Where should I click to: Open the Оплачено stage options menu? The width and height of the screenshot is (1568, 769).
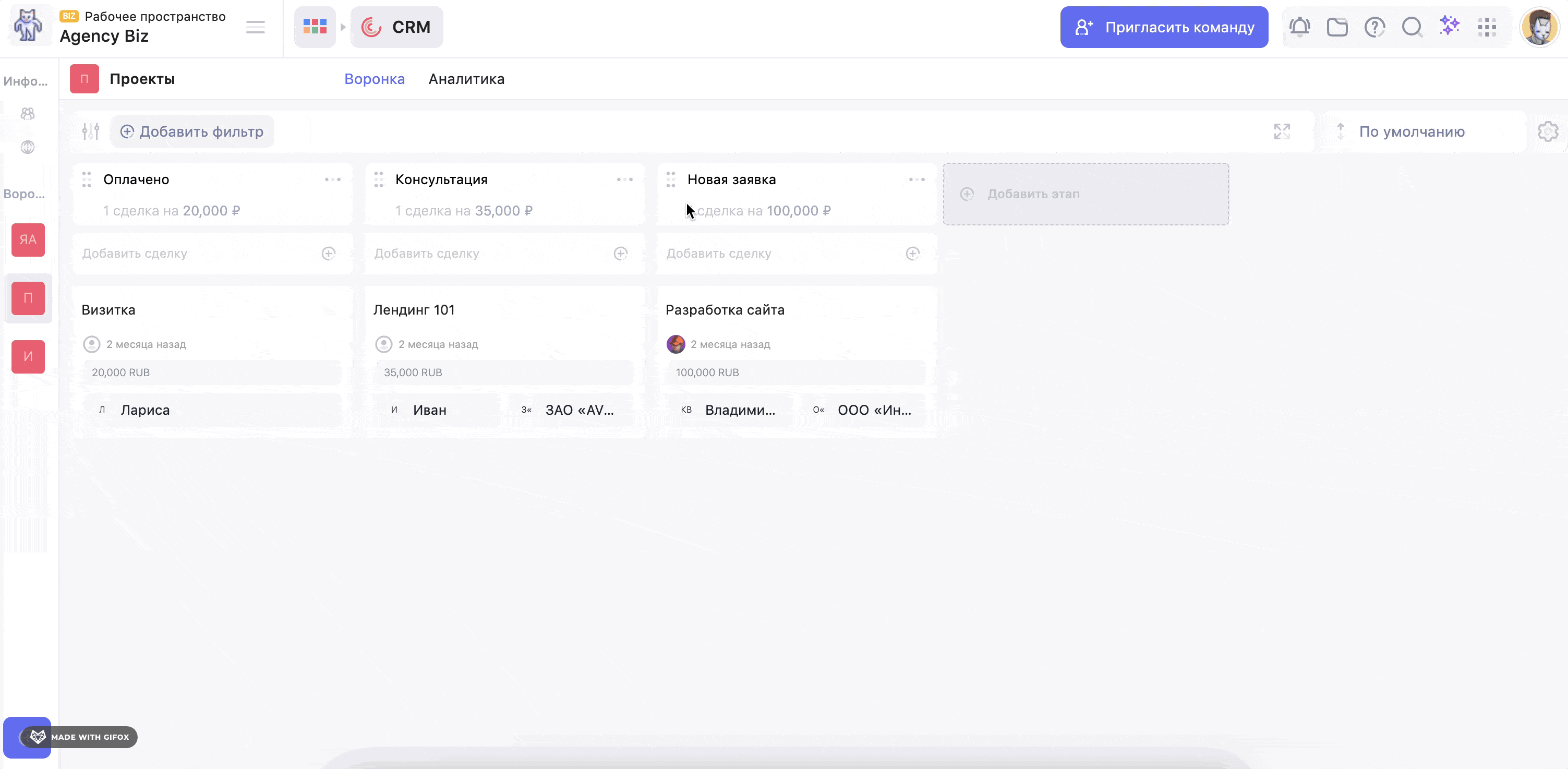333,179
